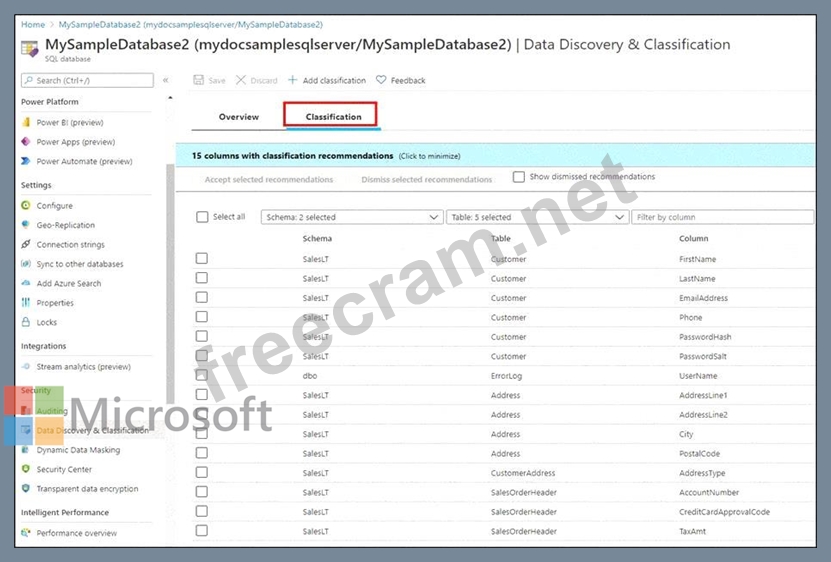Click Accept selected recommendations button

(x=269, y=179)
